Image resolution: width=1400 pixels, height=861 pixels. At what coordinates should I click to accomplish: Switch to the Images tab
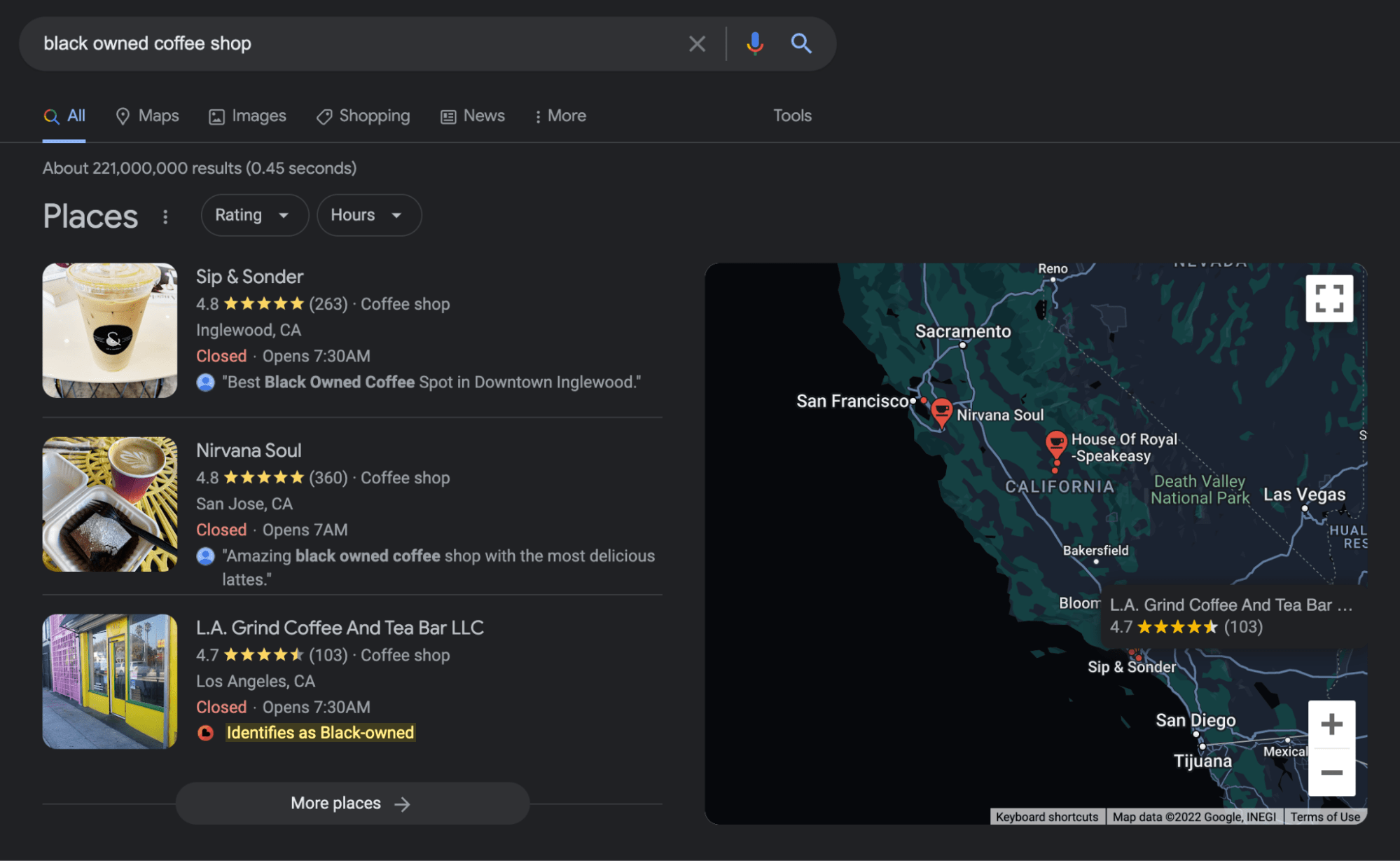tap(247, 116)
